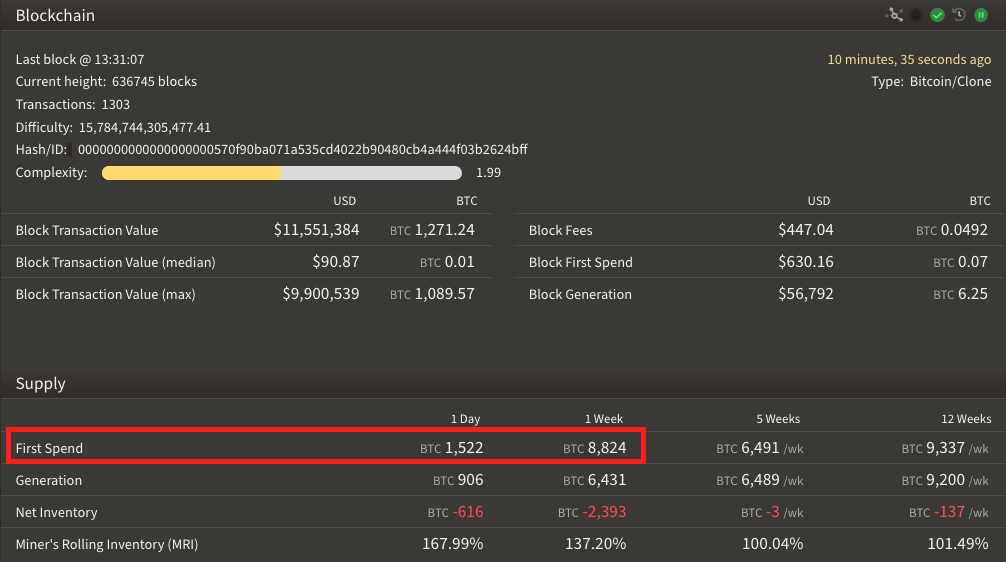Viewport: 1006px width, 562px height.
Task: Click "Type: Bitcoin/Clone" label
Action: click(931, 82)
